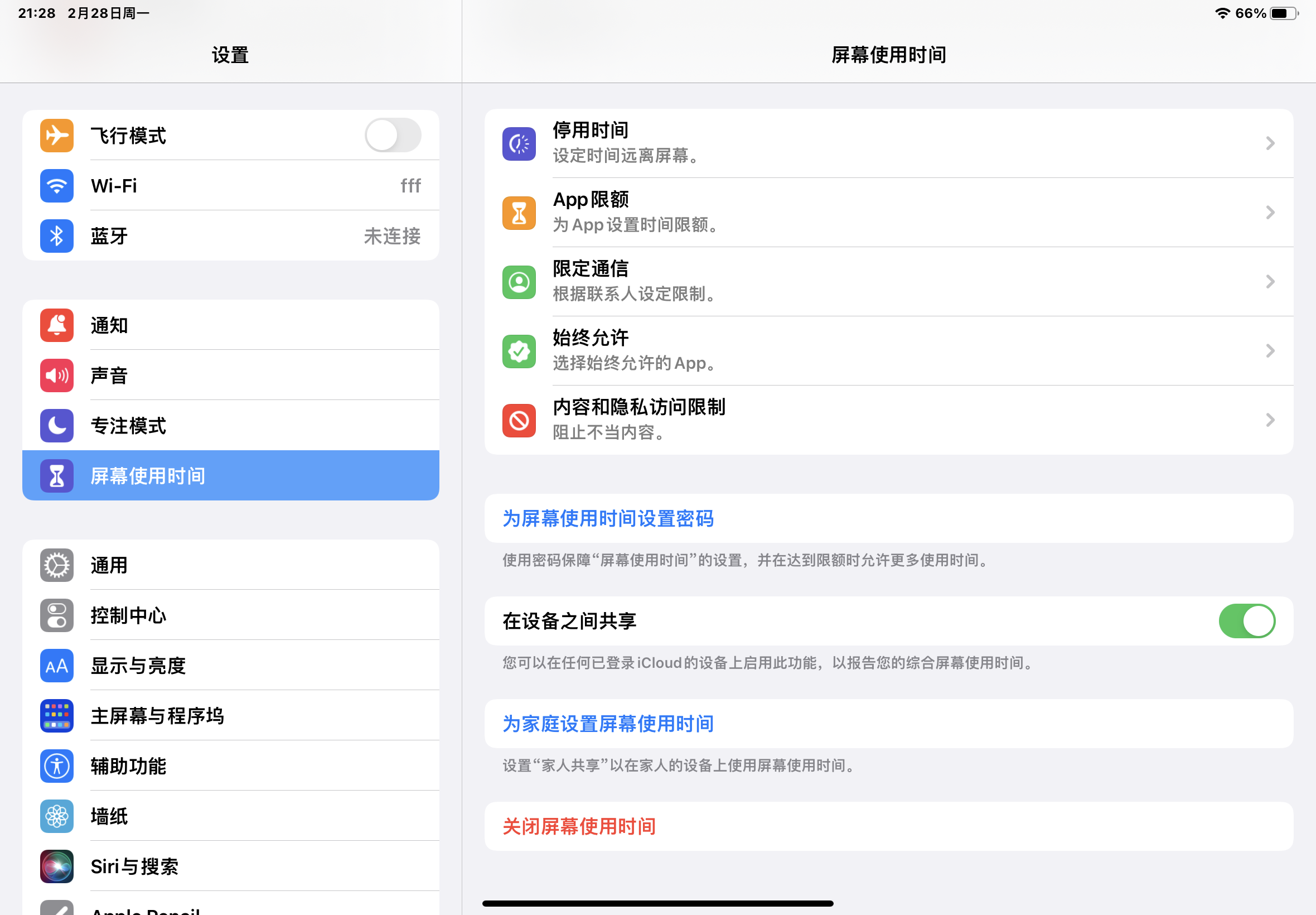This screenshot has width=1316, height=915.
Task: Expand the Always Allowed (始终允许) chevron
Action: click(1270, 351)
